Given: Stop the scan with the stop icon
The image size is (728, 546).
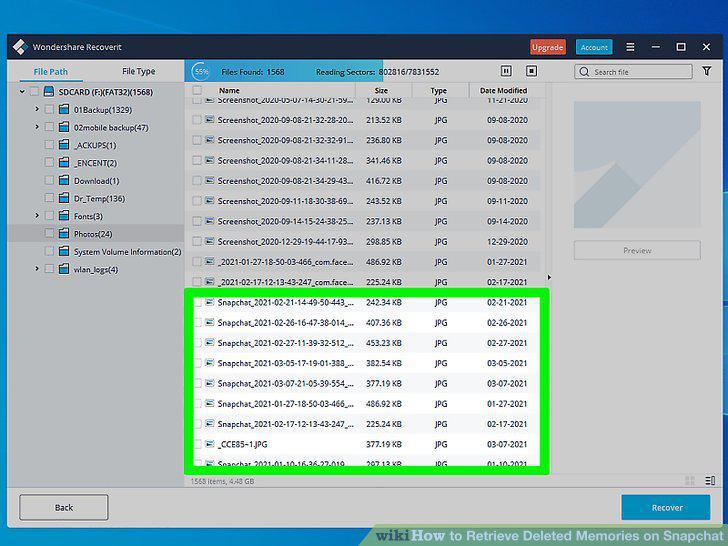Looking at the screenshot, I should [x=531, y=71].
